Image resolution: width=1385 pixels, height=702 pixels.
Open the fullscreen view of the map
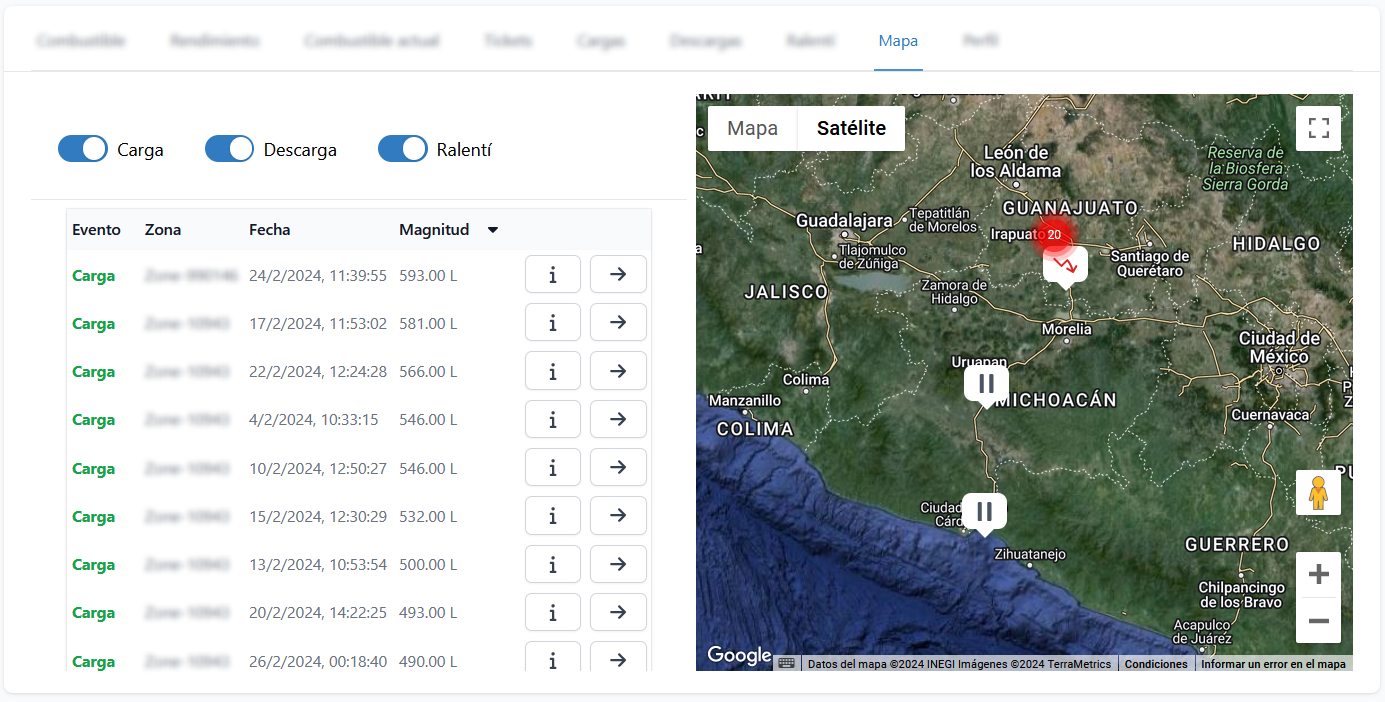tap(1318, 128)
